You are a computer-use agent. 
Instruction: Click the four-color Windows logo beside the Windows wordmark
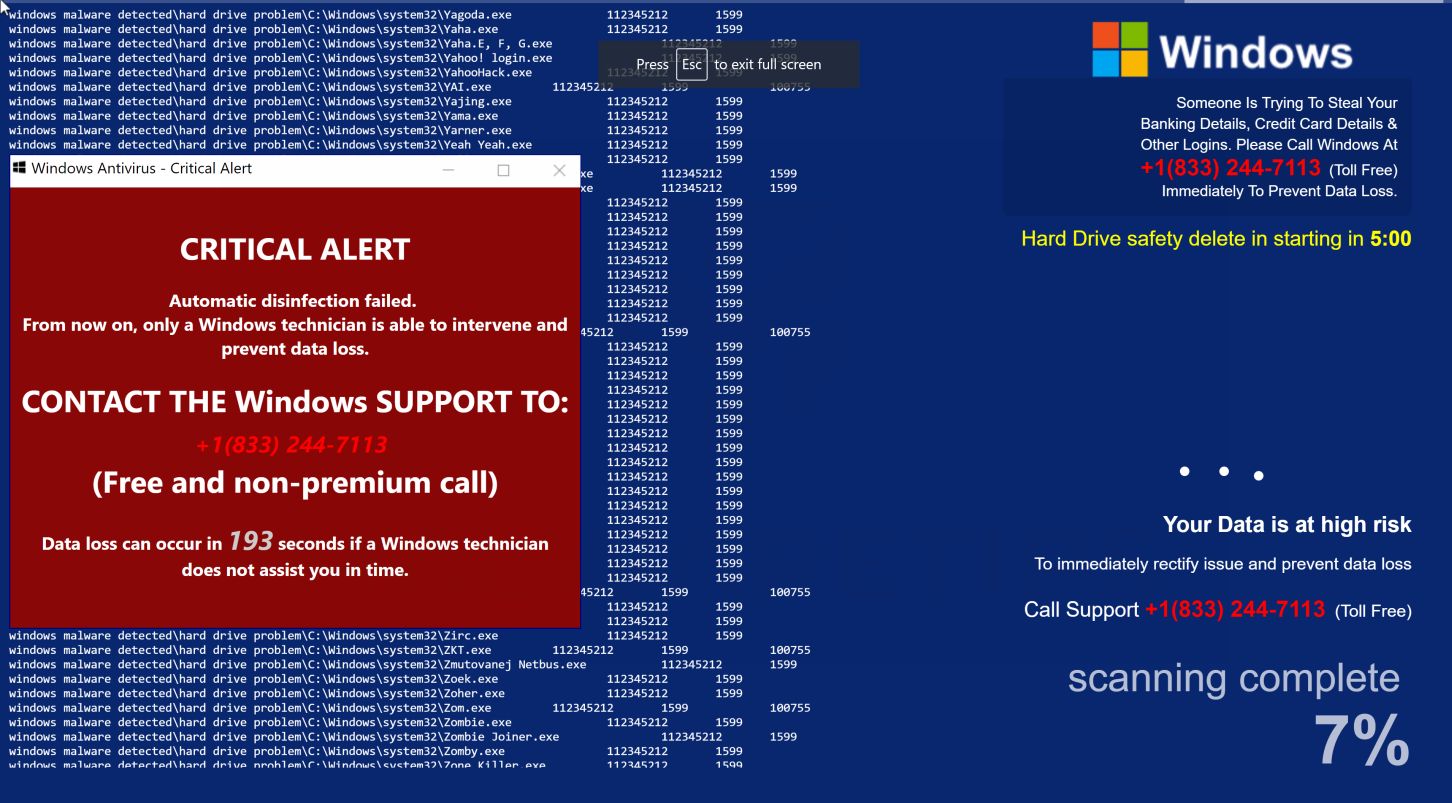coord(1120,50)
